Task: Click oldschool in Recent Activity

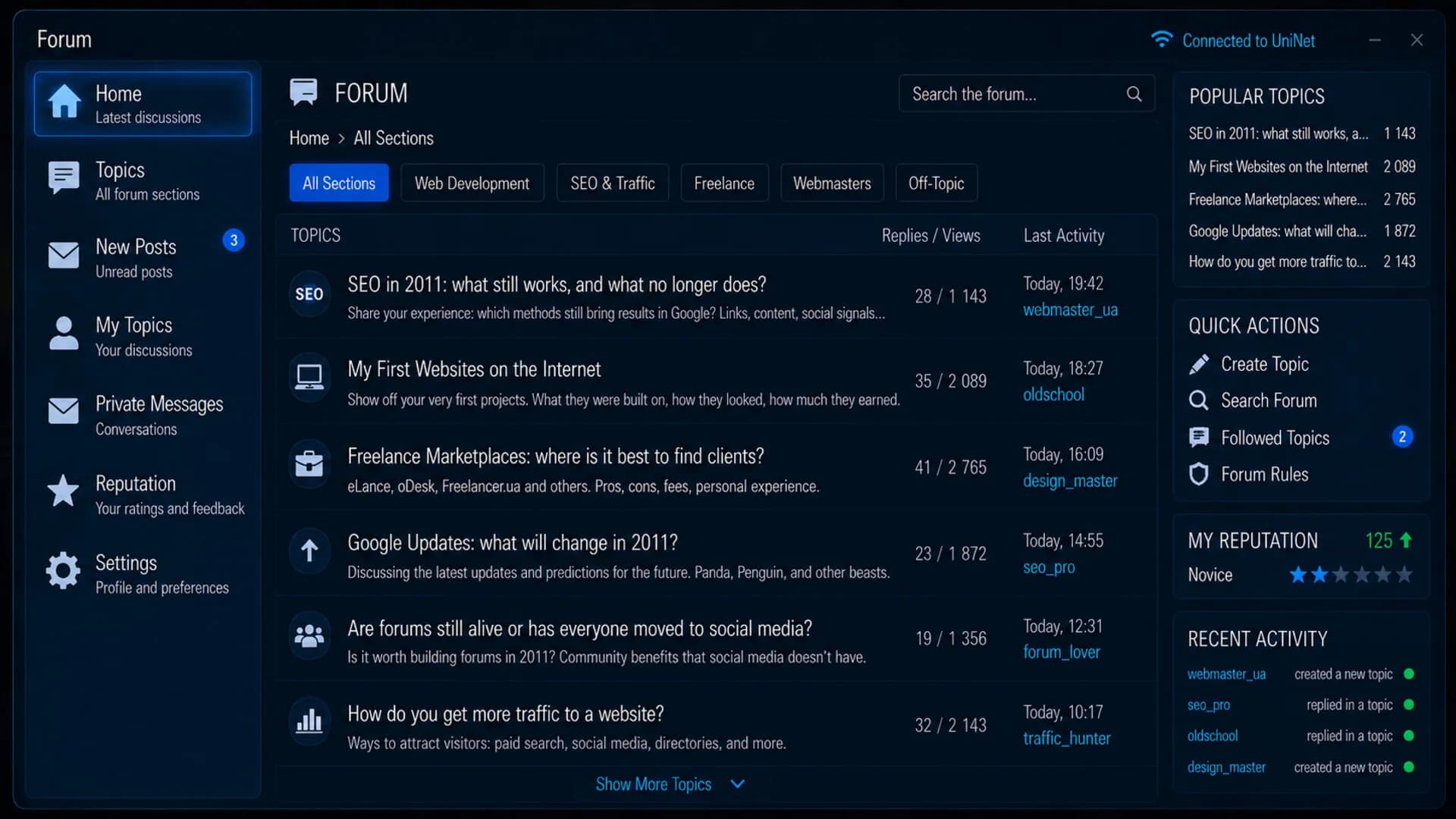Action: (x=1213, y=736)
